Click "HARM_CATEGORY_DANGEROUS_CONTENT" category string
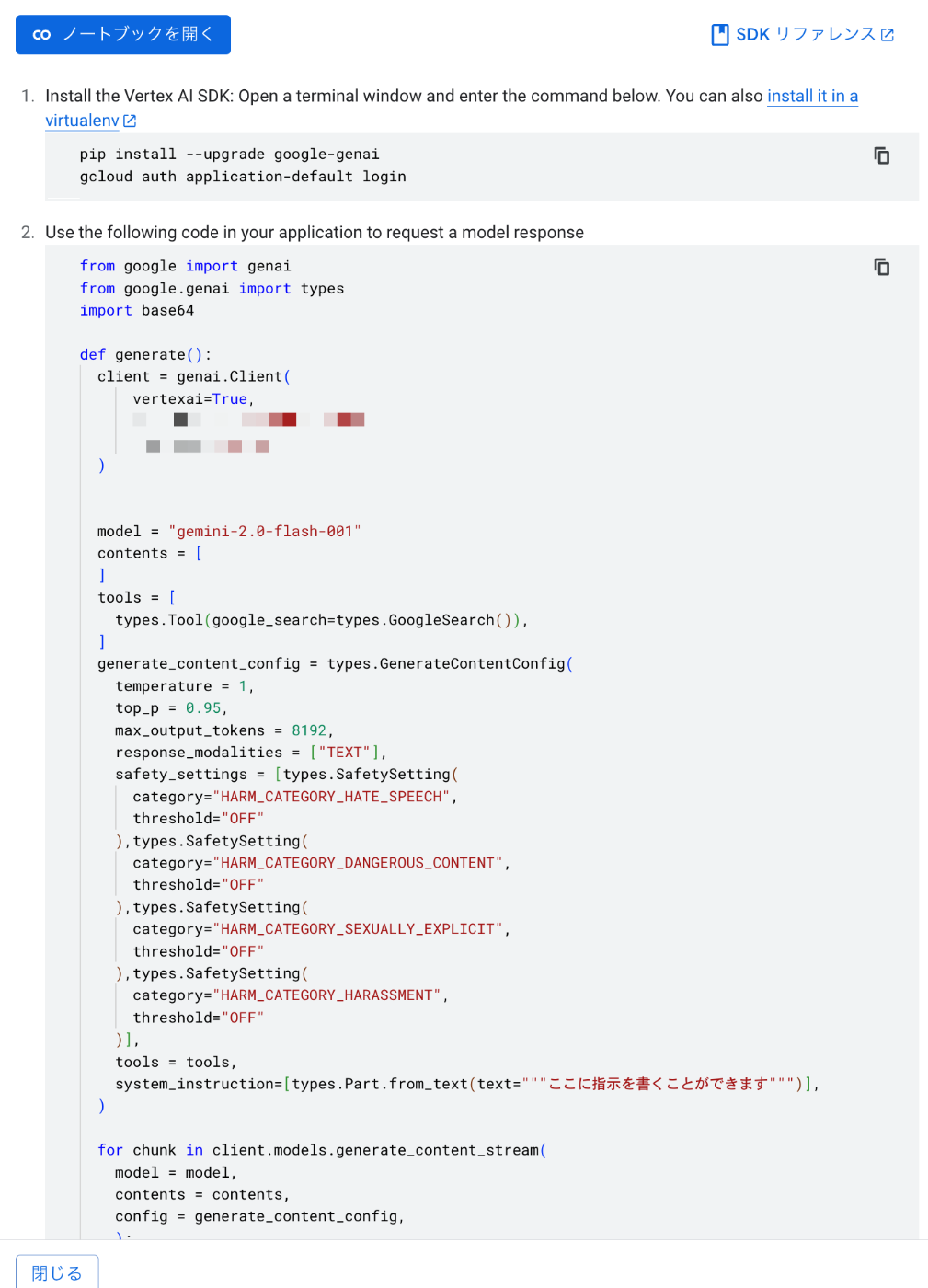The width and height of the screenshot is (928, 1288). coord(358,863)
